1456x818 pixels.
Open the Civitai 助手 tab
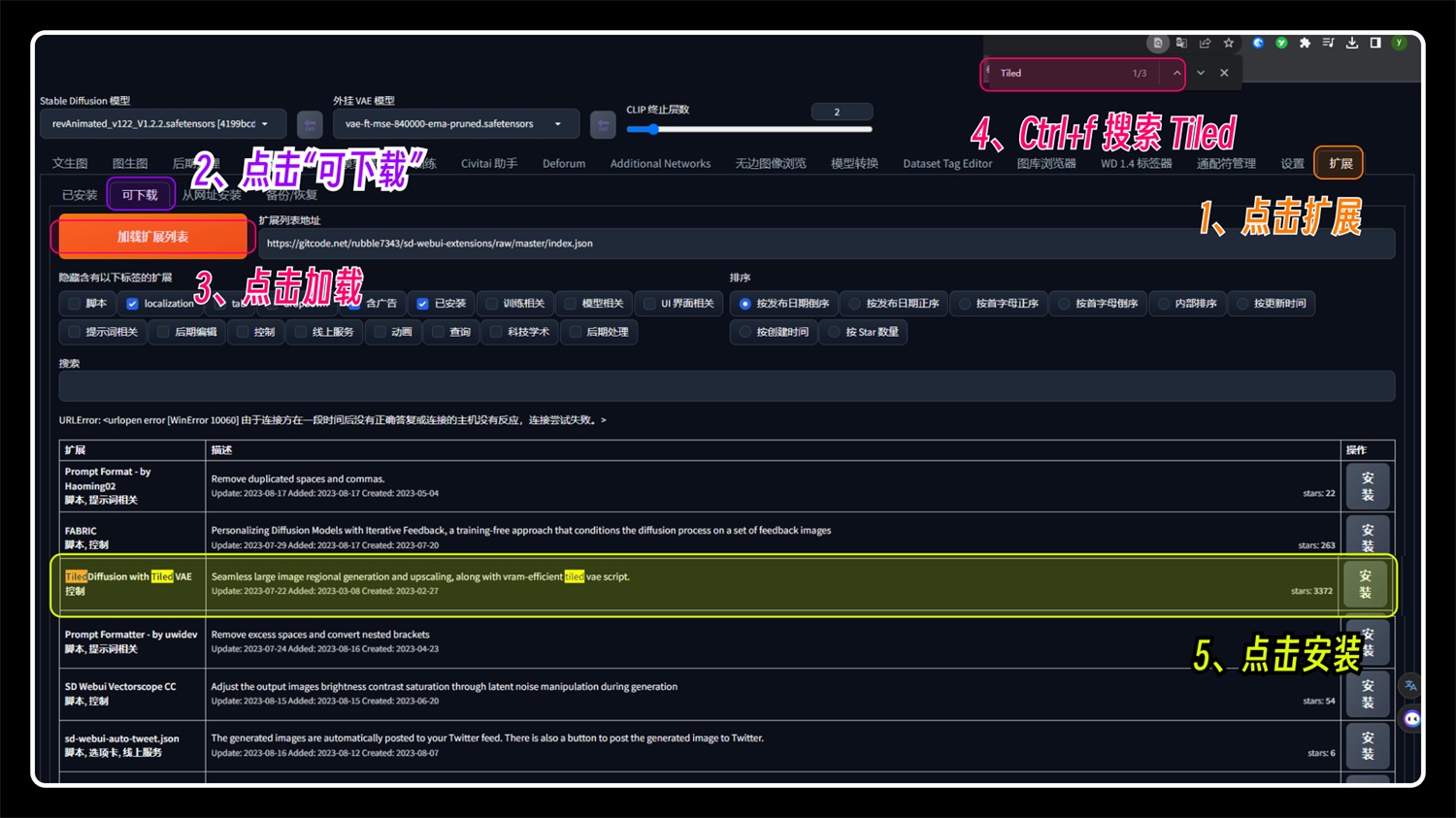[489, 163]
